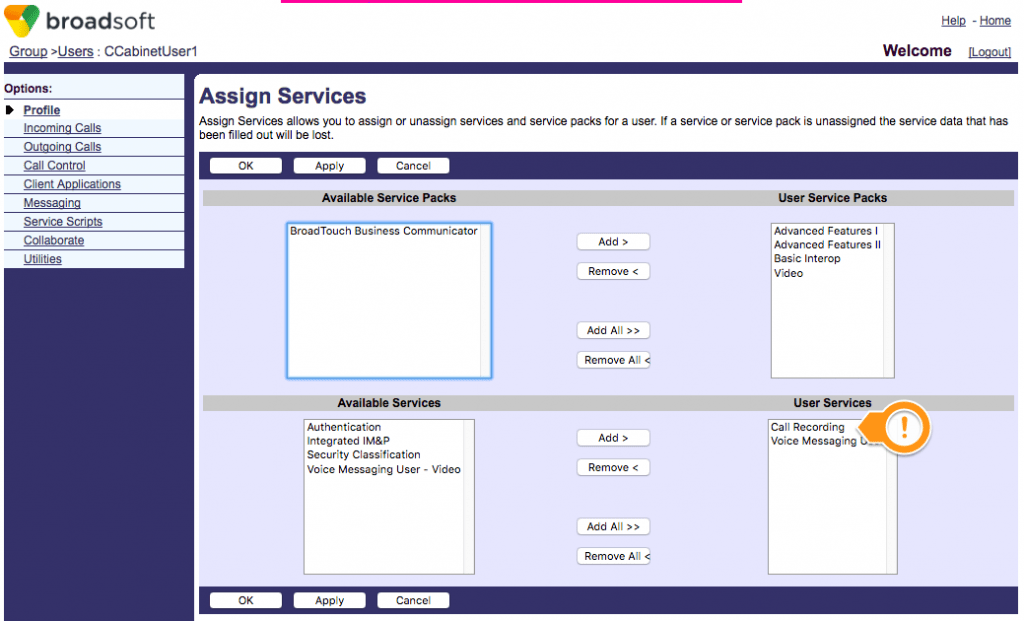Click Add All >> under services
Image resolution: width=1024 pixels, height=621 pixels.
(x=613, y=526)
